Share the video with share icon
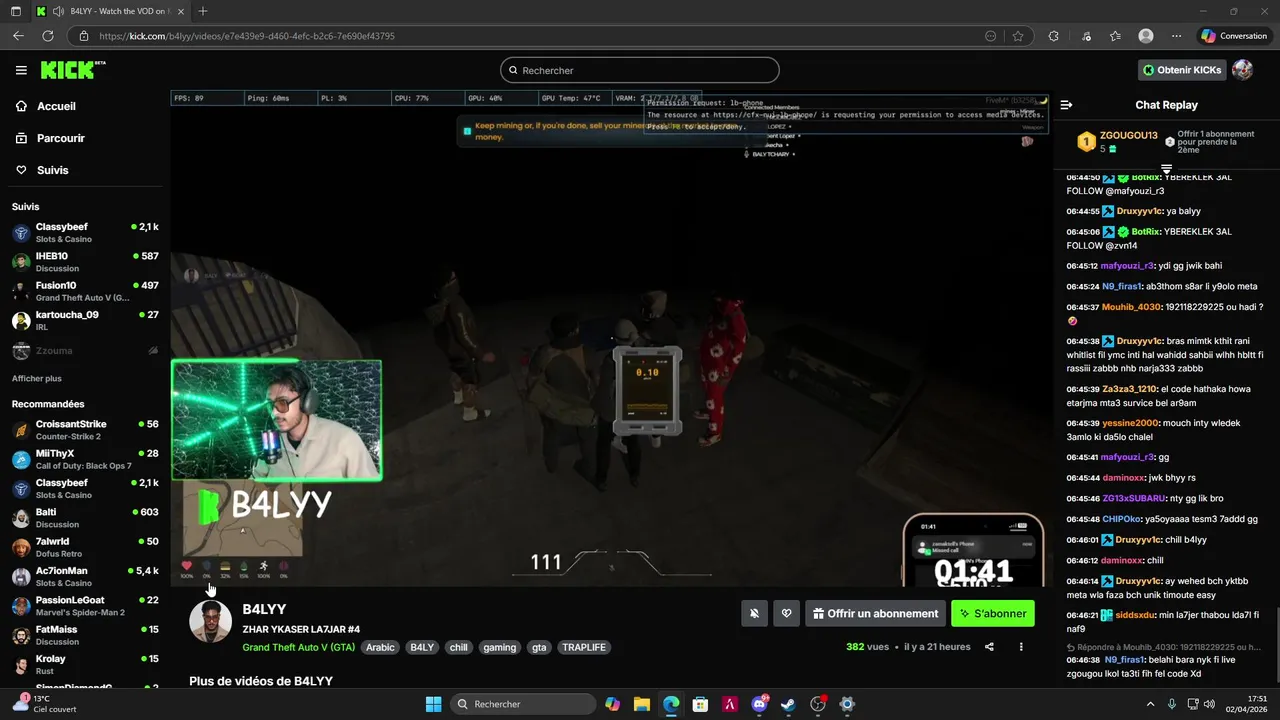This screenshot has width=1280, height=720. pyautogui.click(x=989, y=647)
